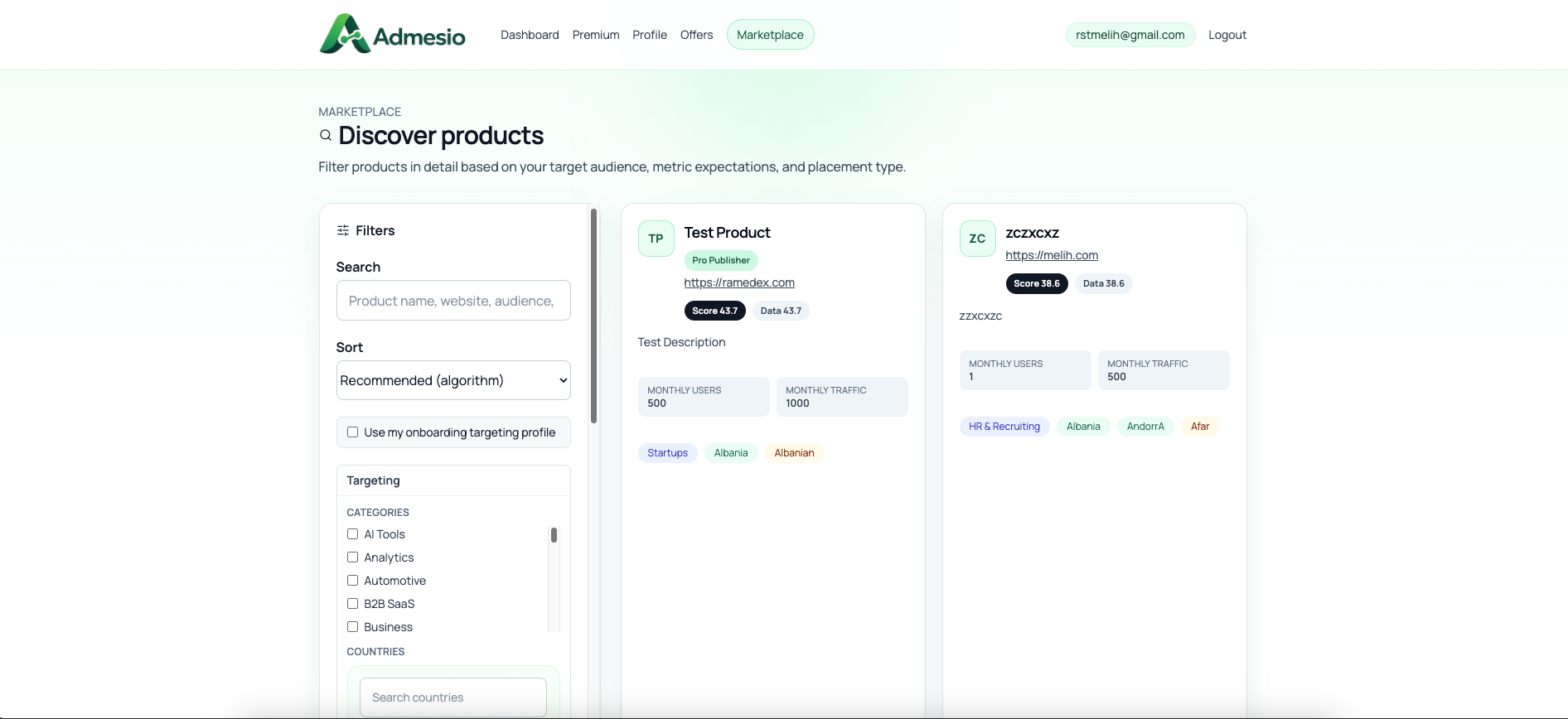Check the AI Tools category
This screenshot has height=719, width=1568.
(353, 534)
